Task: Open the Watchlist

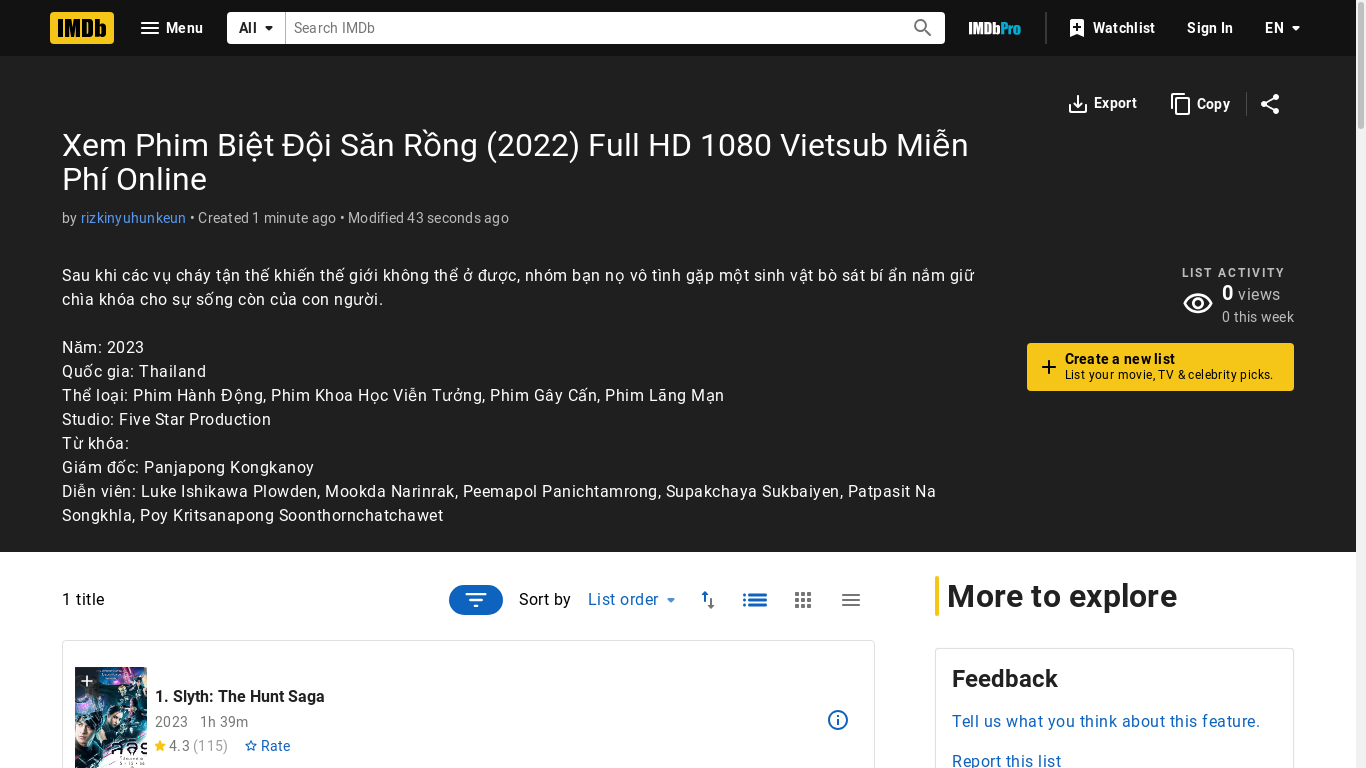Action: 1111,28
